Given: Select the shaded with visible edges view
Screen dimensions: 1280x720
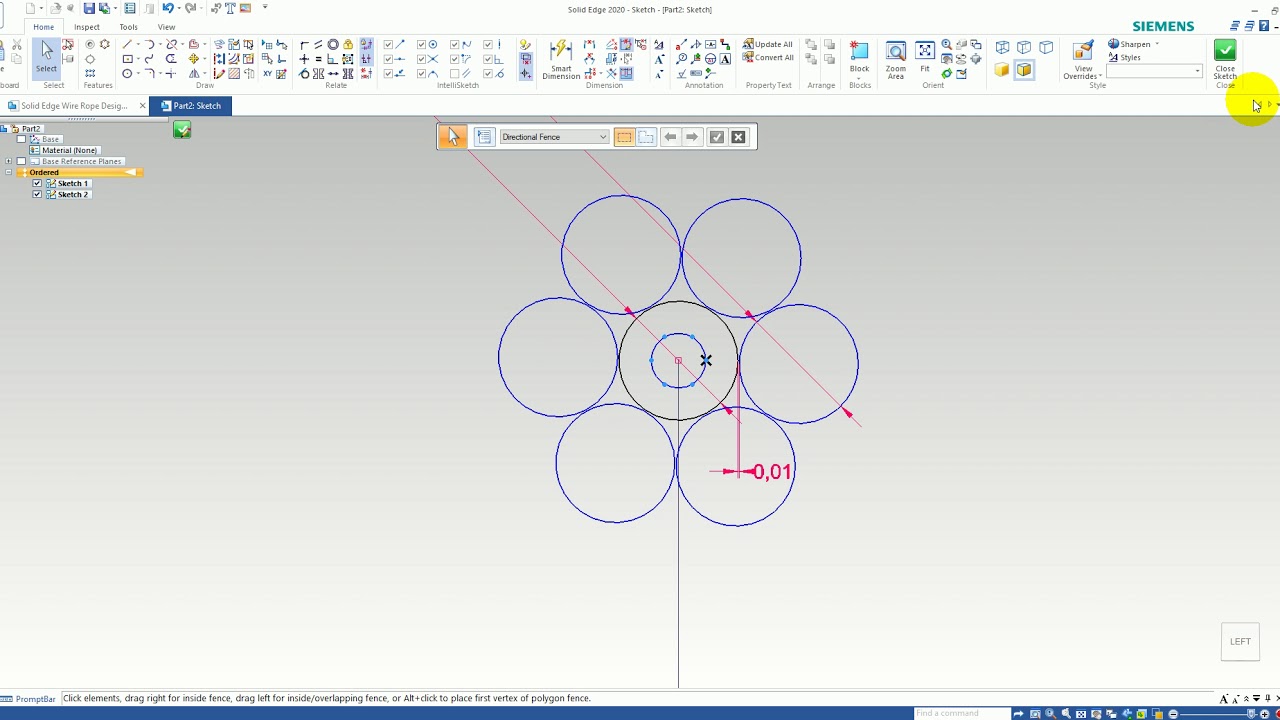Looking at the screenshot, I should pyautogui.click(x=1024, y=70).
